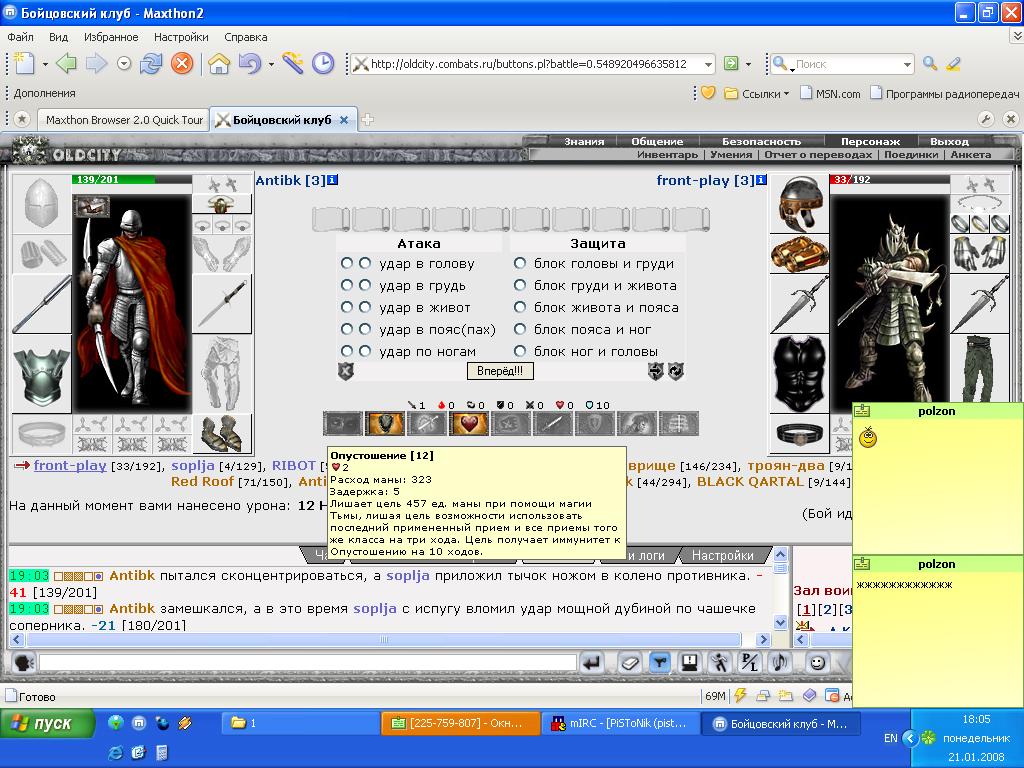
Task: Choose блок груди и живота defense
Action: pyautogui.click(x=520, y=285)
